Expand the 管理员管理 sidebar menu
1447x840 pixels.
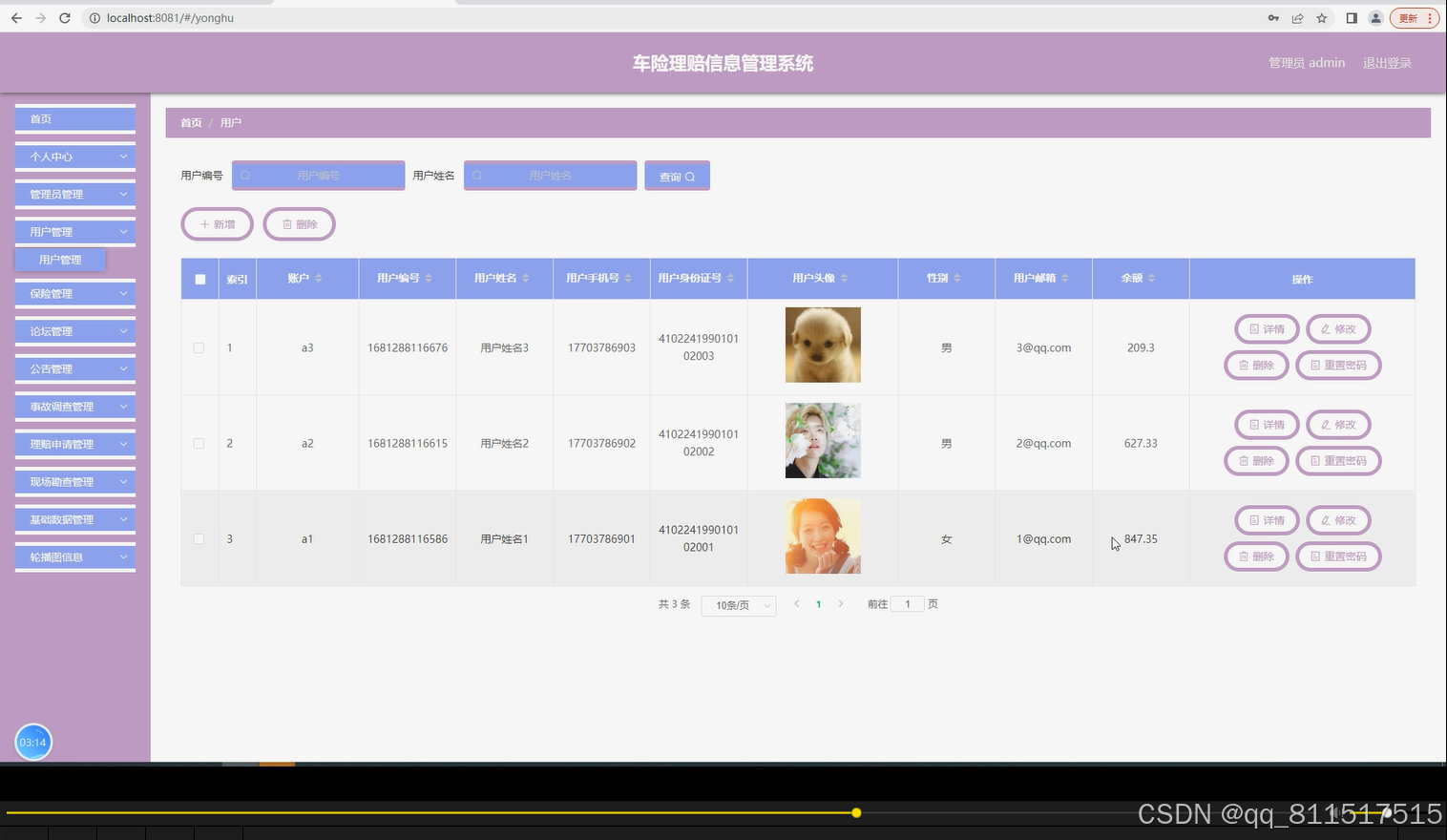point(75,194)
